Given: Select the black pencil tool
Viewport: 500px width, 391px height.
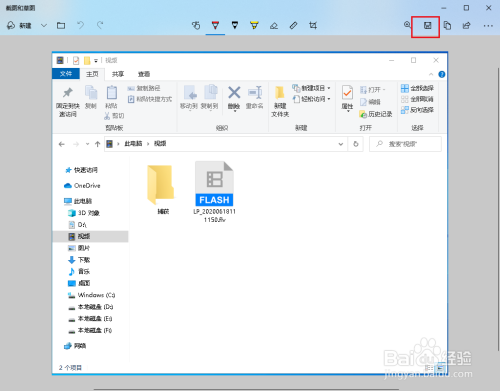Looking at the screenshot, I should [235, 25].
